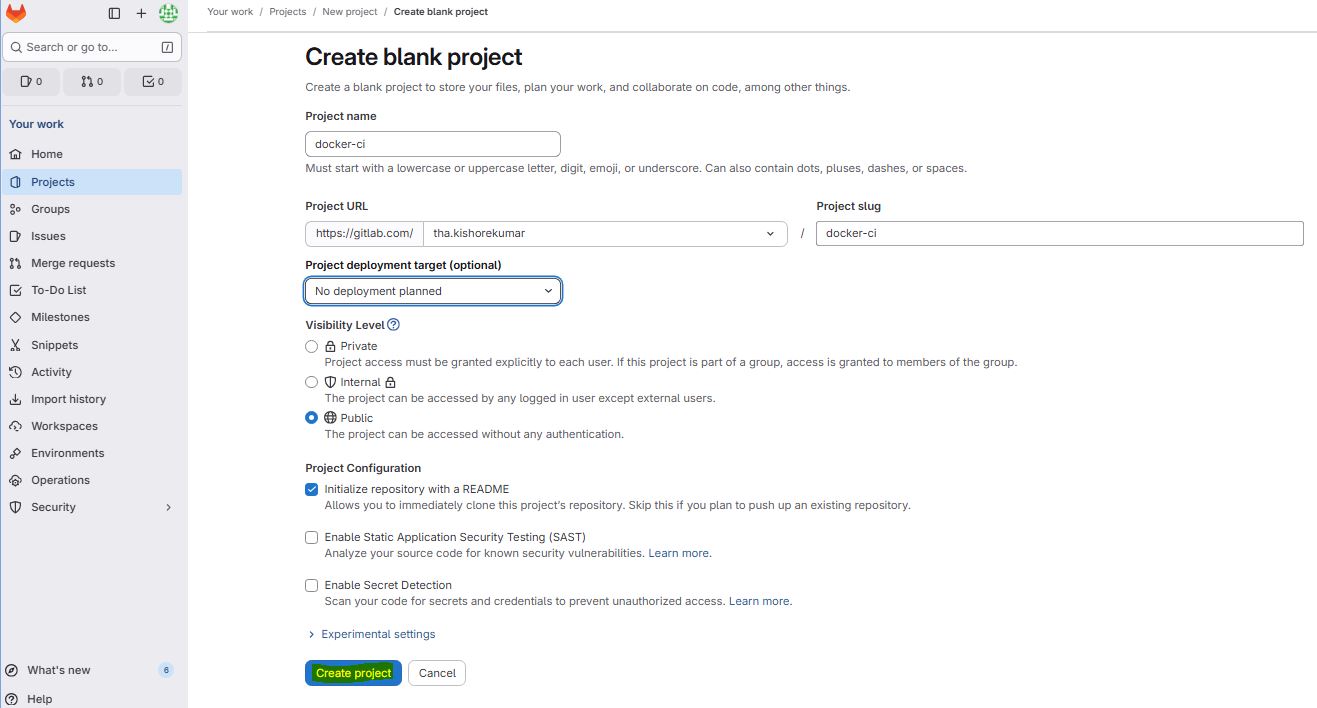Open the user avatar menu
Image resolution: width=1317 pixels, height=708 pixels.
tap(168, 13)
